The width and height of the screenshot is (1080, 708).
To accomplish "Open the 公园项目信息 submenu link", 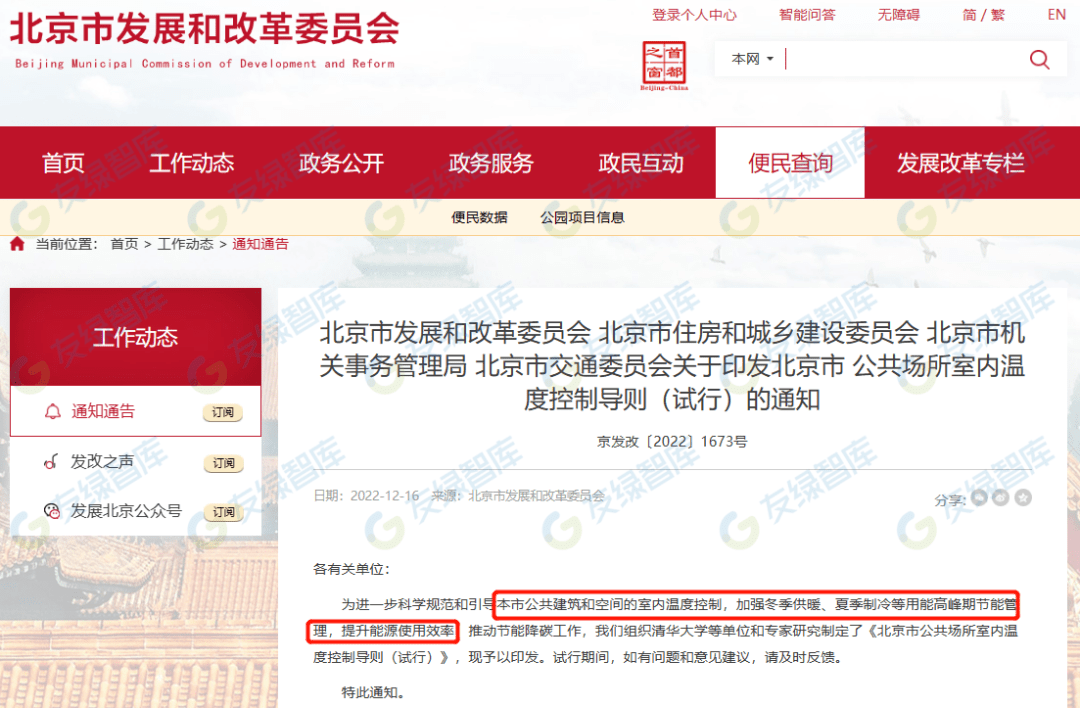I will [582, 217].
